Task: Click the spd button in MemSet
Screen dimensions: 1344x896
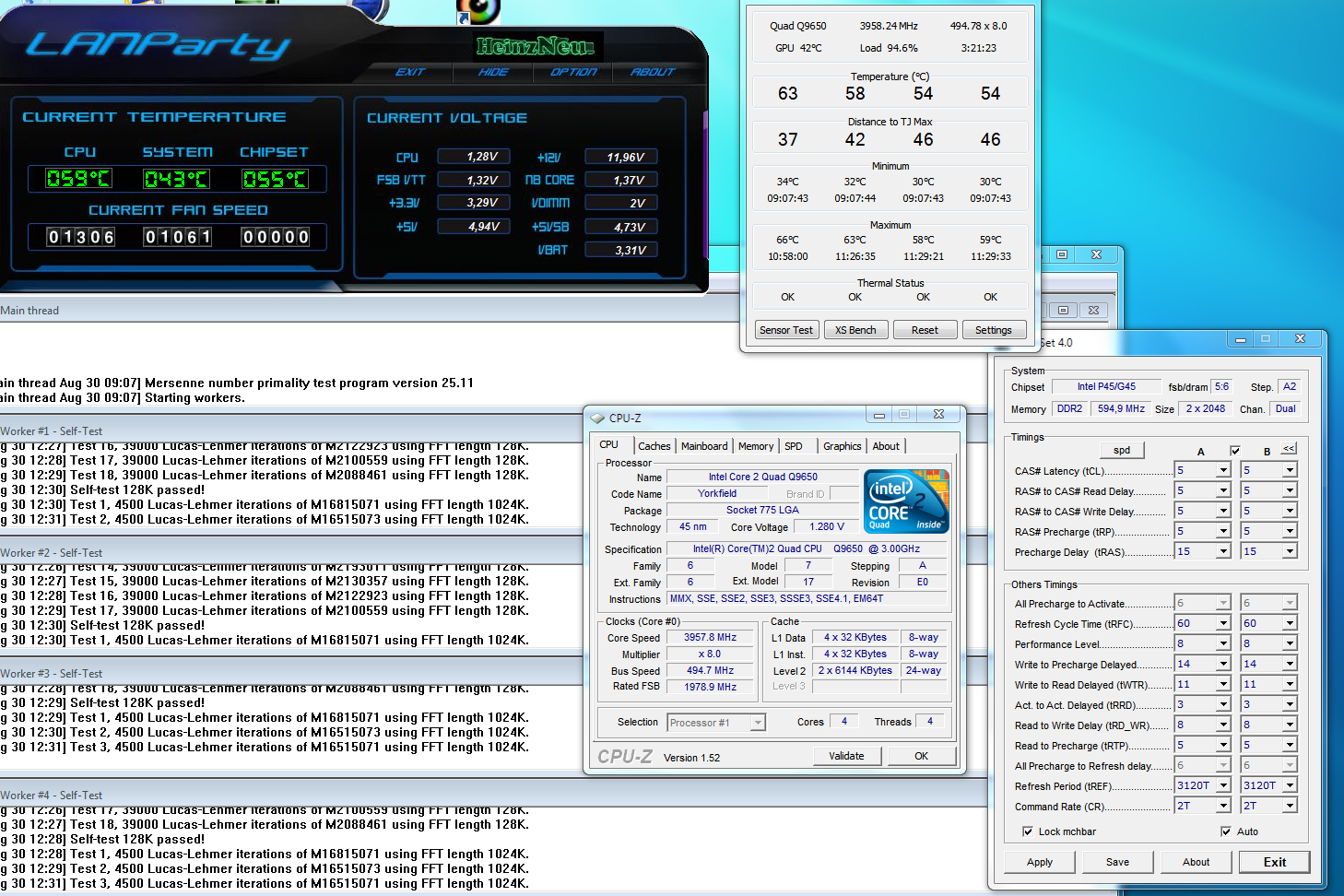Action: point(1122,450)
